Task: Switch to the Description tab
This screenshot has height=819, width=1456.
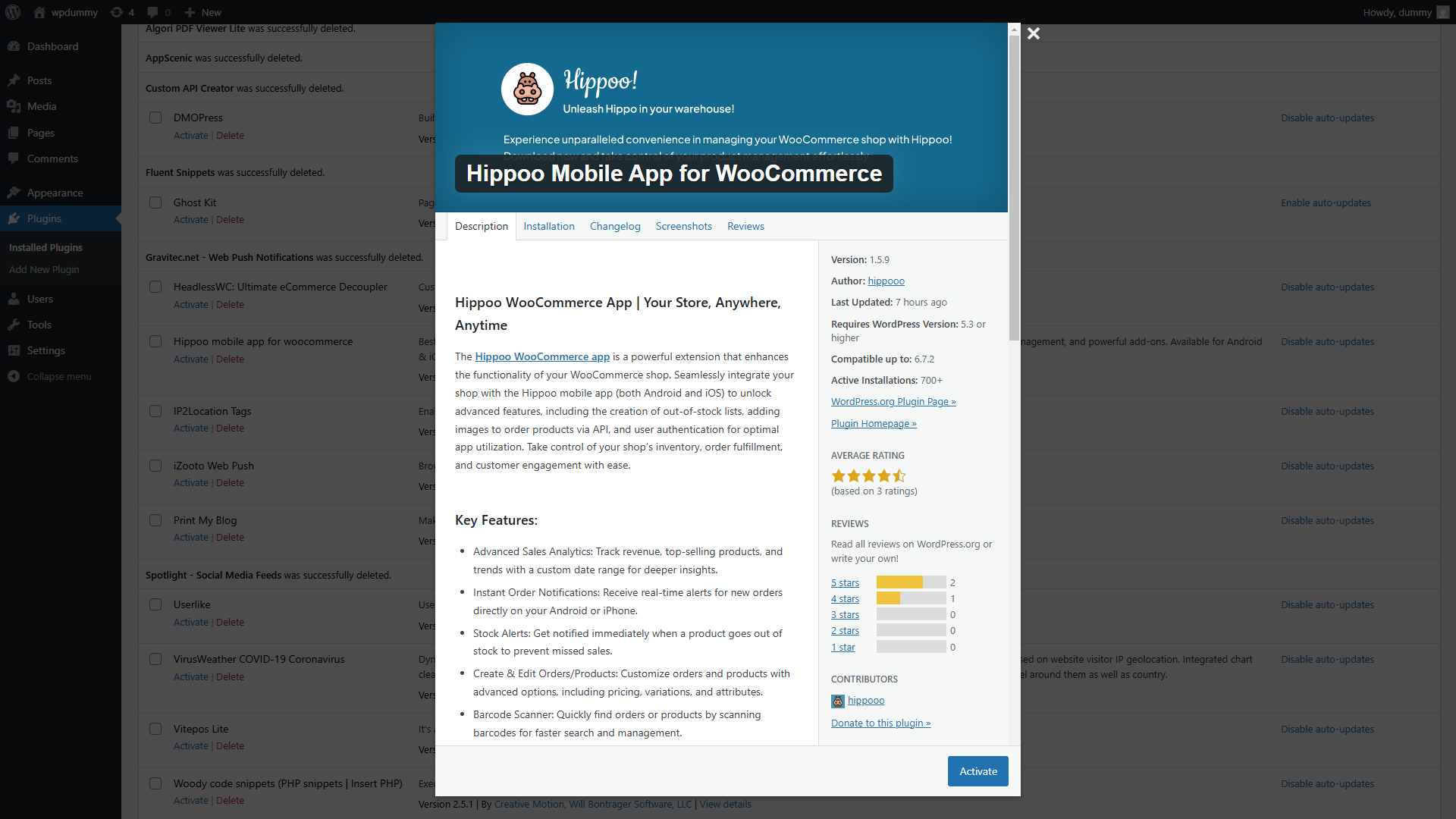Action: [x=482, y=226]
